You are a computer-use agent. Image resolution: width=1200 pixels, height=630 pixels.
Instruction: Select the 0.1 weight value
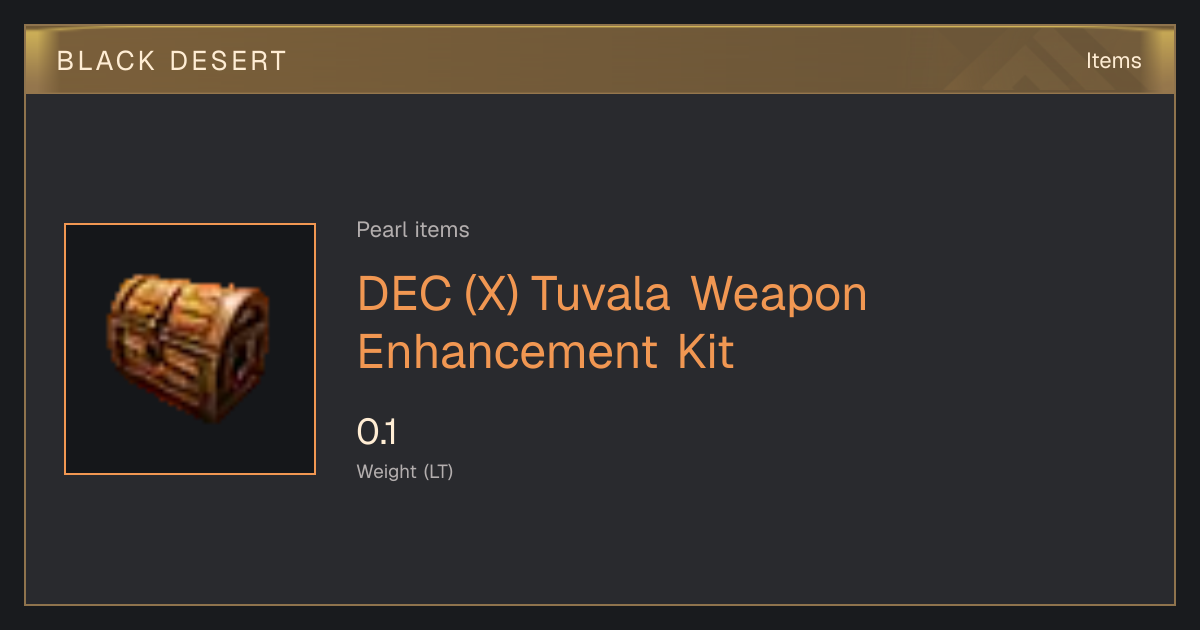click(x=377, y=432)
